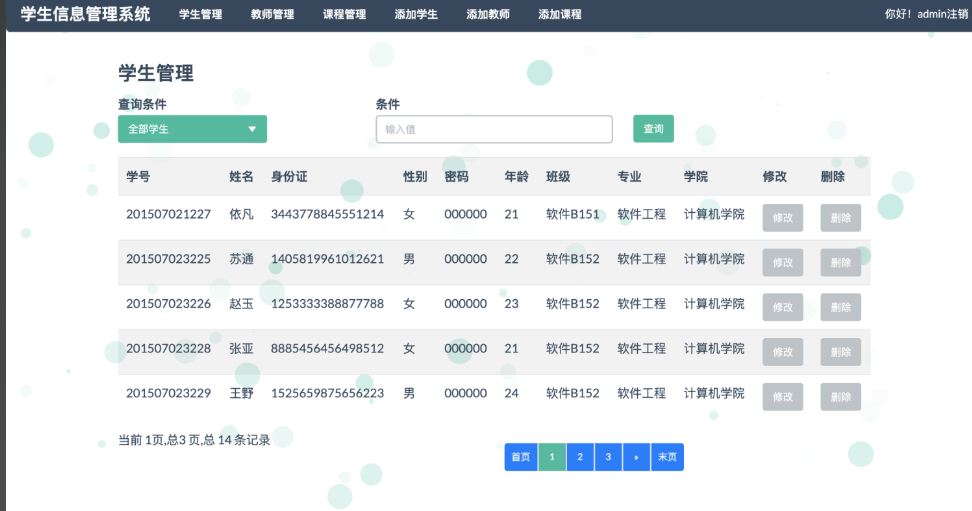Click 删除 for student 依凡
The width and height of the screenshot is (972, 511).
(x=840, y=218)
